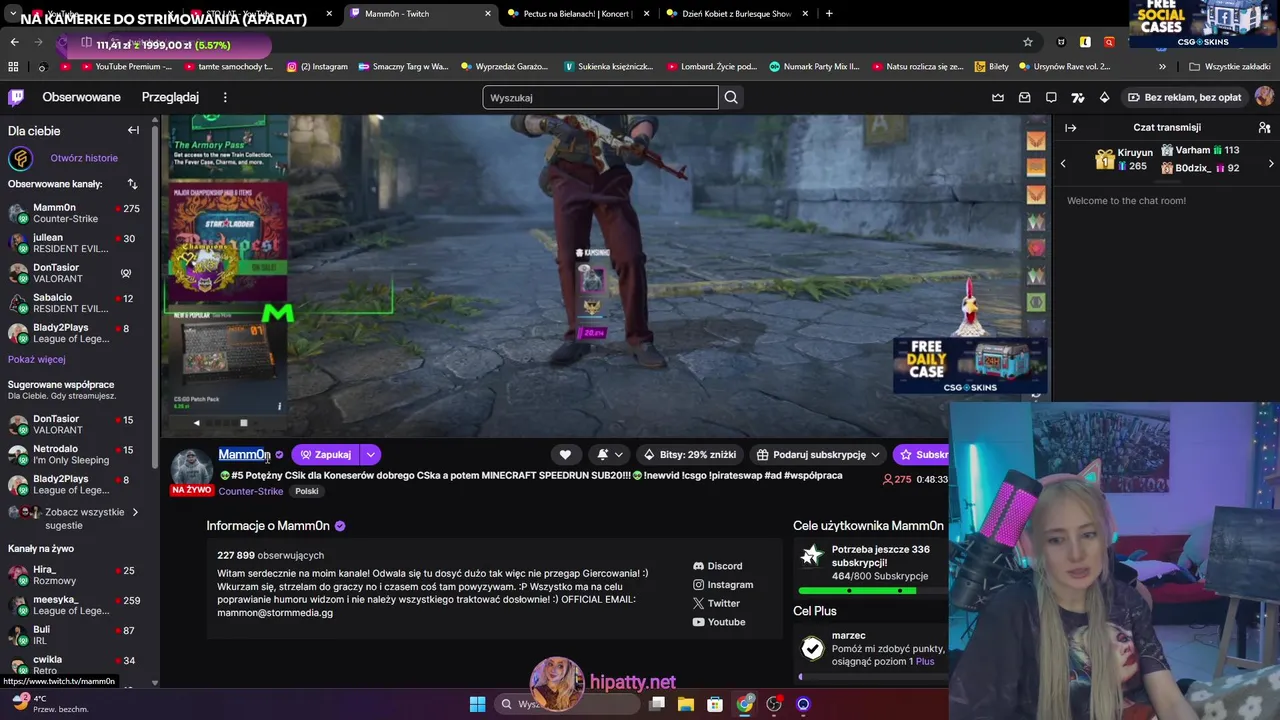Open the Instagram social link
The height and width of the screenshot is (720, 1280).
coord(723,585)
